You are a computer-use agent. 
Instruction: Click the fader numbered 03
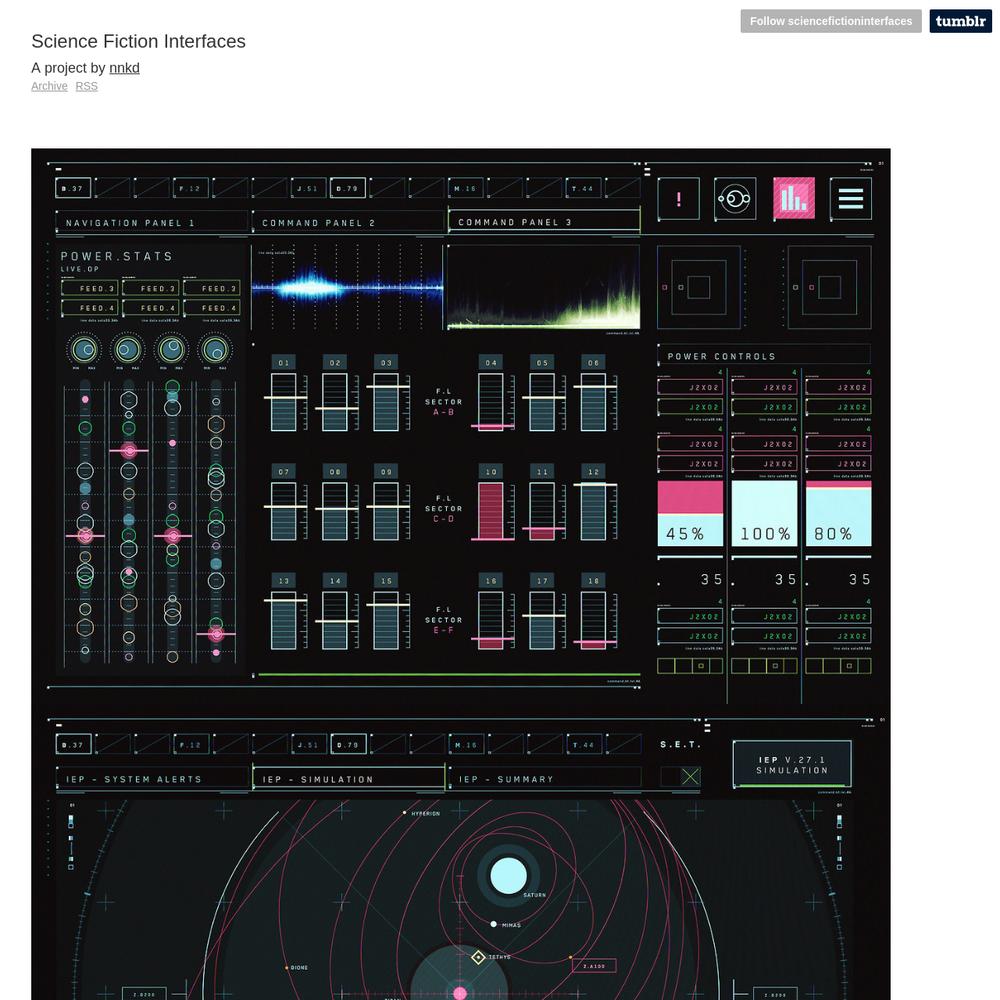[386, 401]
